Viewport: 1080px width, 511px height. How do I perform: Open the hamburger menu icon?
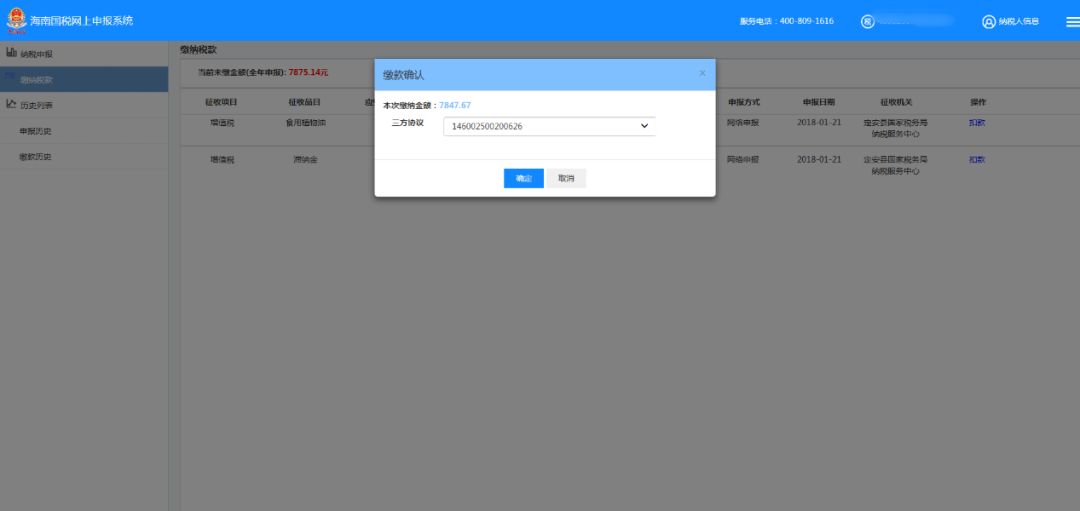(1072, 22)
